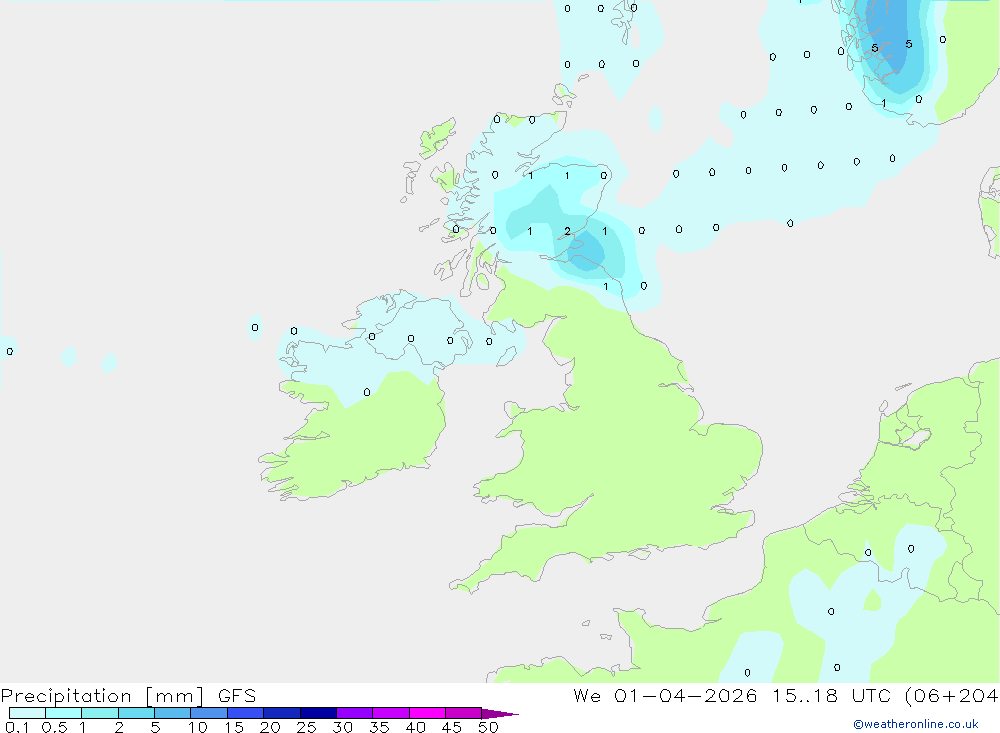Image resolution: width=1000 pixels, height=733 pixels.
Task: Click the '10' legend scale label
Action: pyautogui.click(x=197, y=727)
